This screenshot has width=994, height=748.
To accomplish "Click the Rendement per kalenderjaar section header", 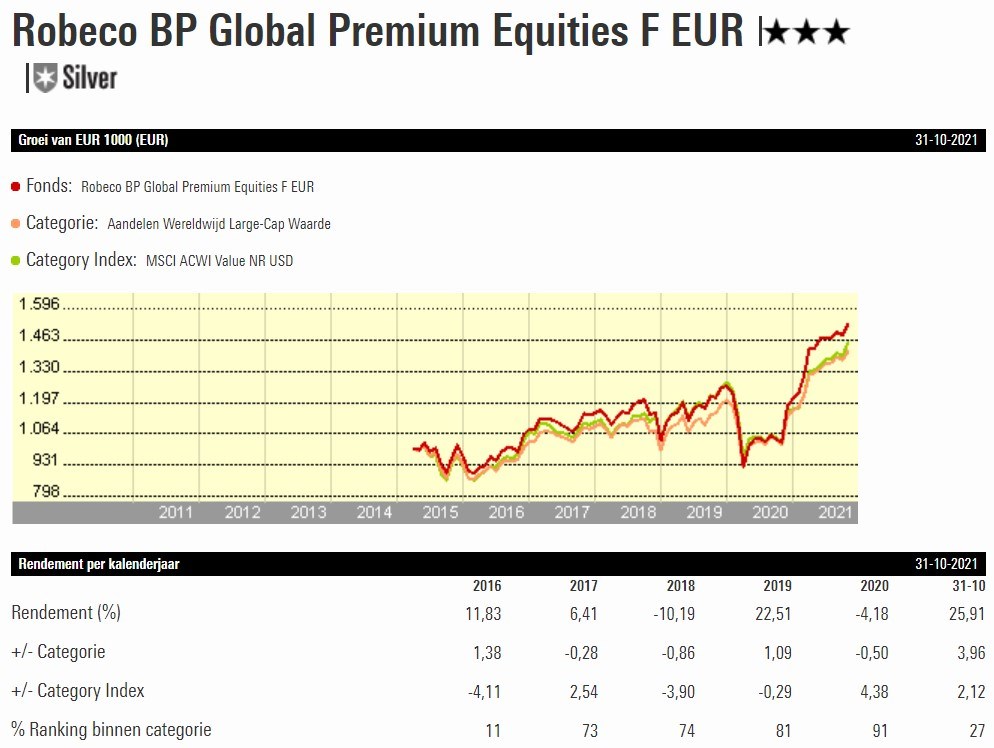I will click(x=99, y=564).
